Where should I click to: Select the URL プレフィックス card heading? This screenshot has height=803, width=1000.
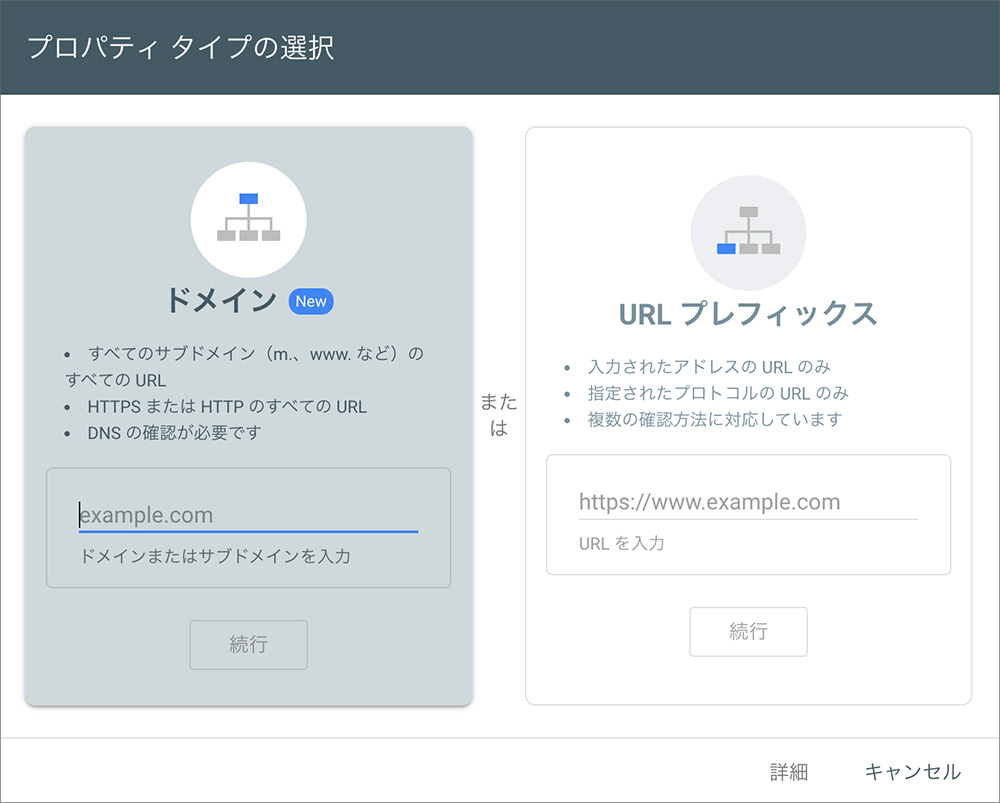pos(748,311)
